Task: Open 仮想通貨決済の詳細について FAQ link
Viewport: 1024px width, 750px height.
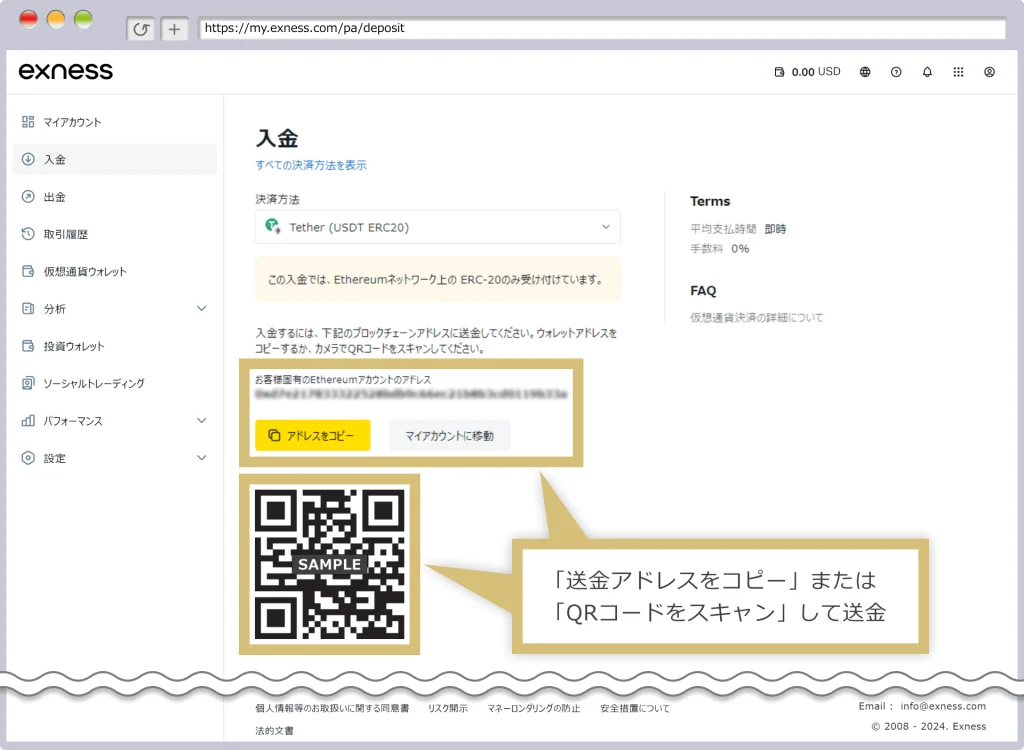Action: 756,318
